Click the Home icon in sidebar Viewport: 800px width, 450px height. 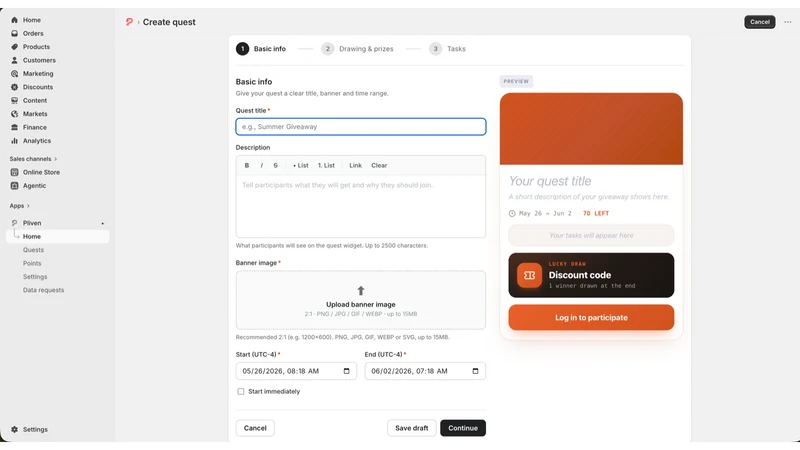click(14, 20)
